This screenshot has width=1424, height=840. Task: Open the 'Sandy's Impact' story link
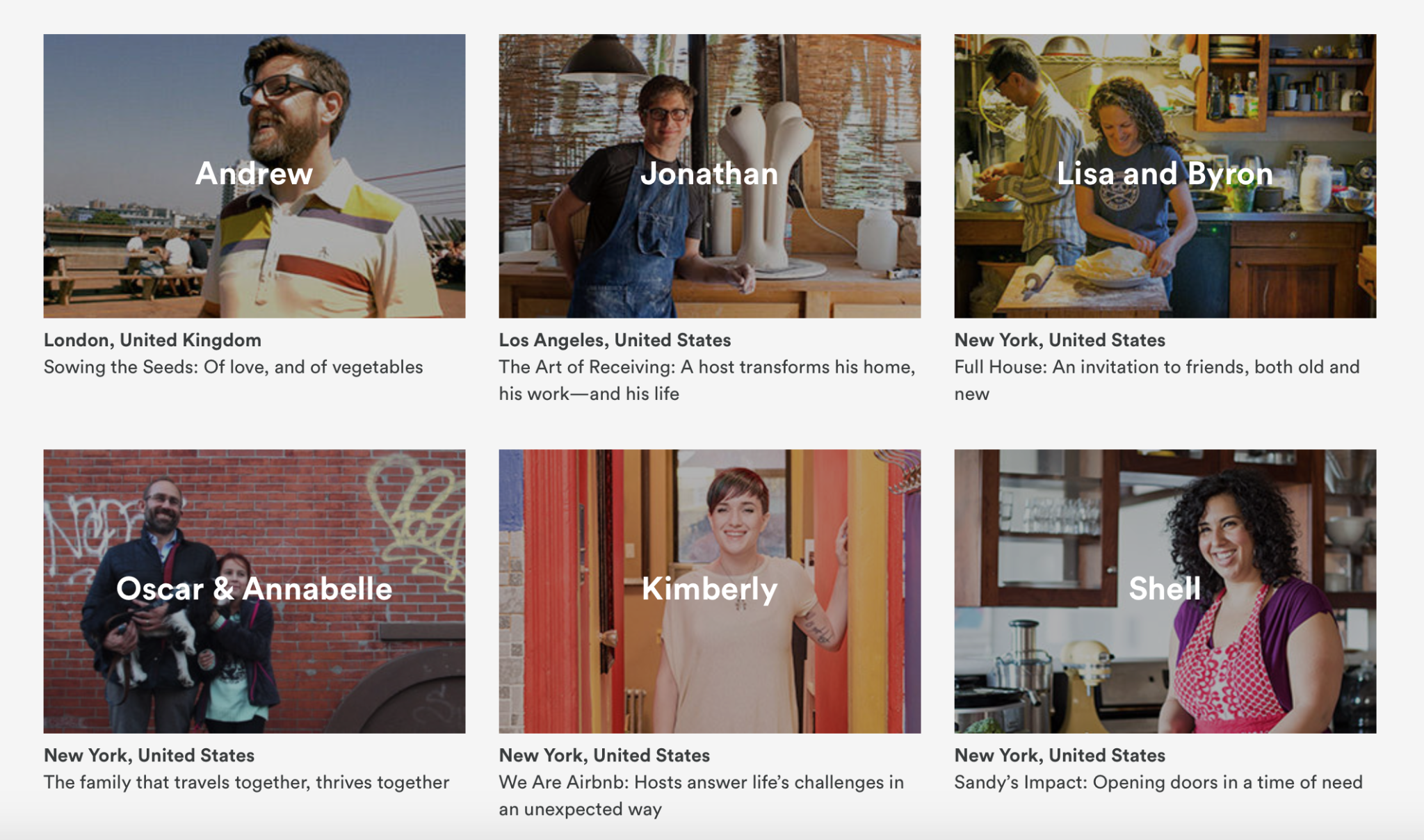pos(1158,782)
